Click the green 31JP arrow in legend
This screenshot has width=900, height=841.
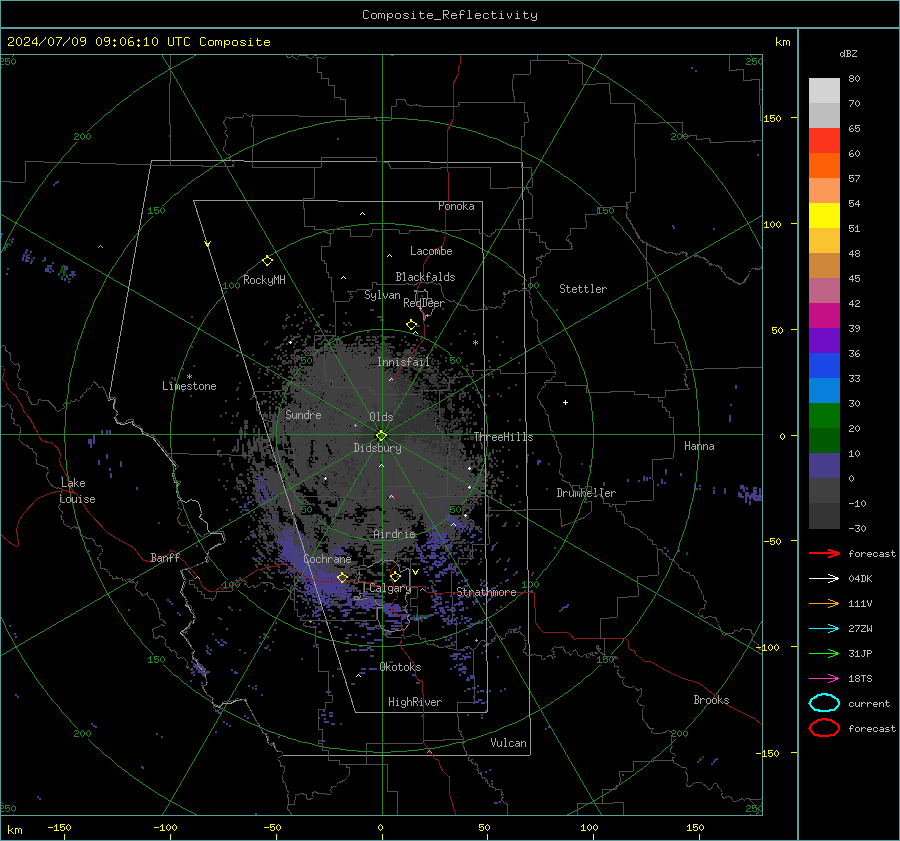point(824,653)
